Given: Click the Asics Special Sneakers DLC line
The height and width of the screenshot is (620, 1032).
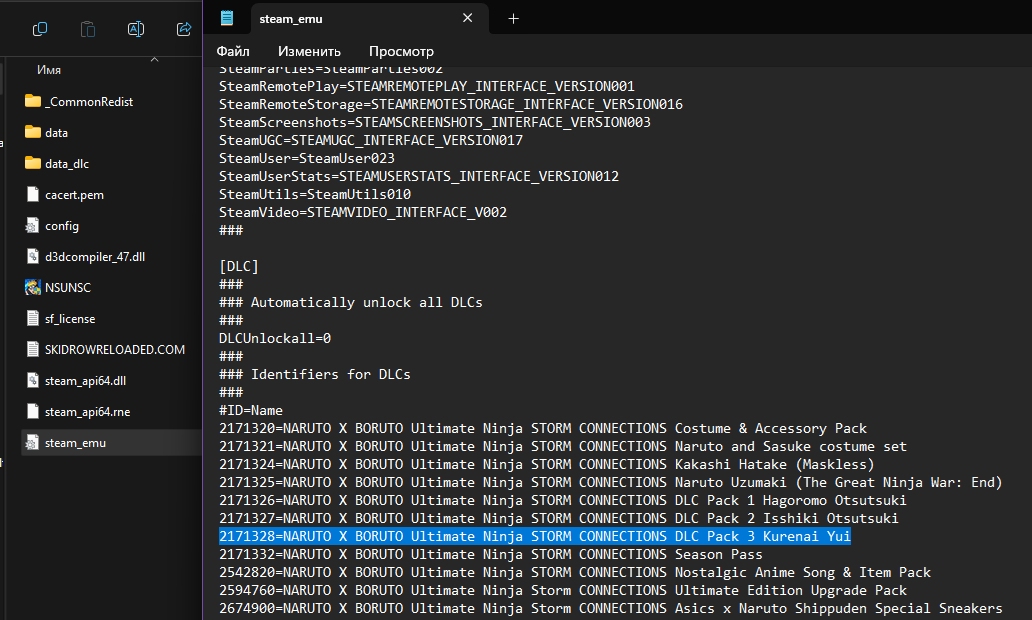Looking at the screenshot, I should click(x=611, y=608).
